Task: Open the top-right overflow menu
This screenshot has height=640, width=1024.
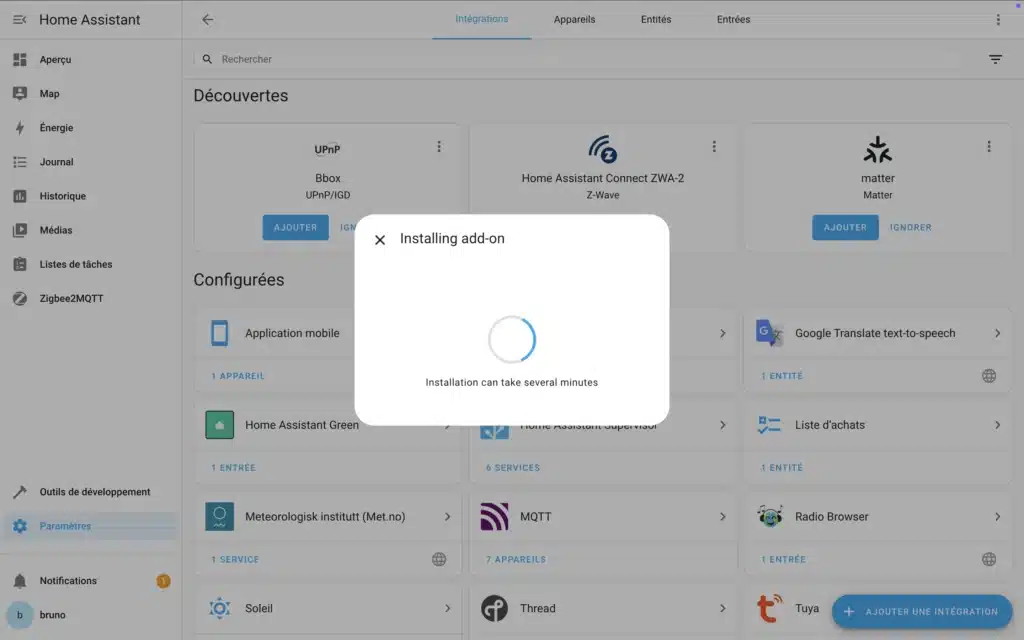Action: click(x=998, y=20)
